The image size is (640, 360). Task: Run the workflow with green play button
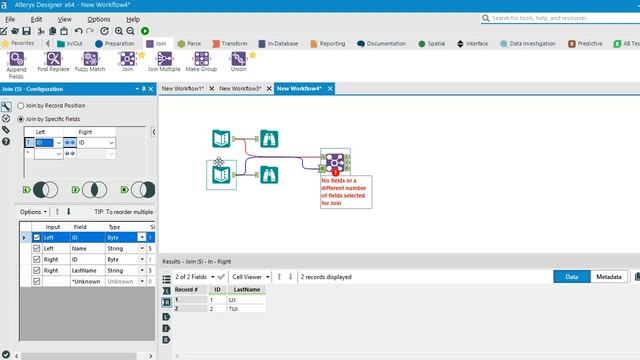pos(145,31)
